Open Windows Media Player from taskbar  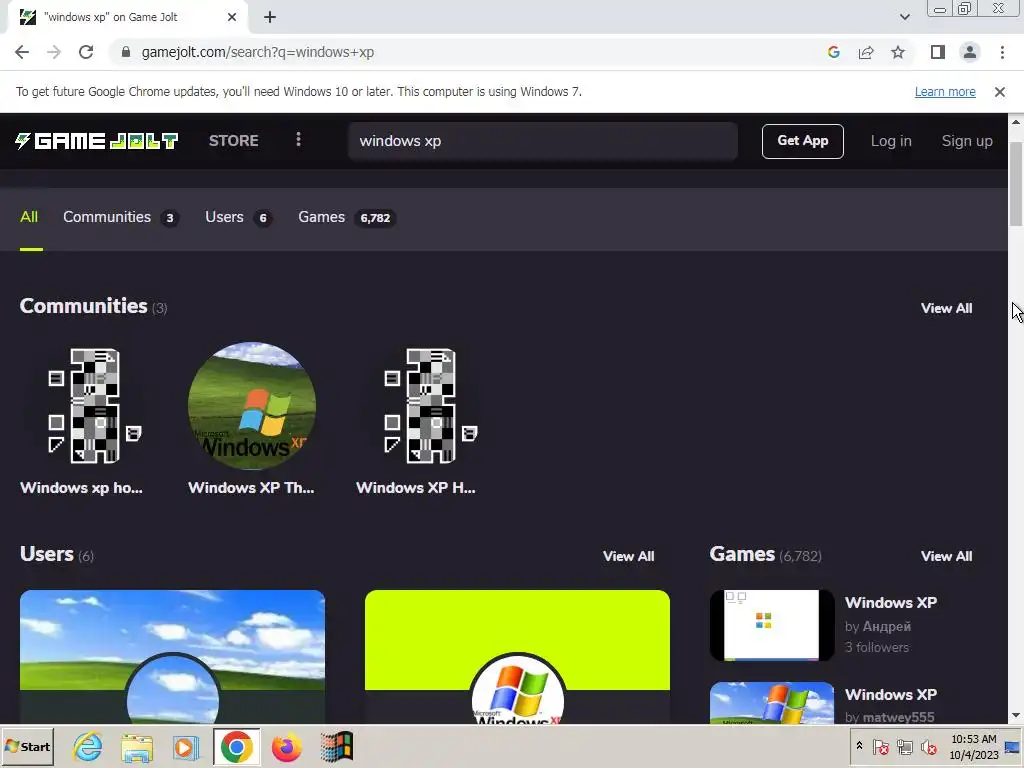click(186, 747)
